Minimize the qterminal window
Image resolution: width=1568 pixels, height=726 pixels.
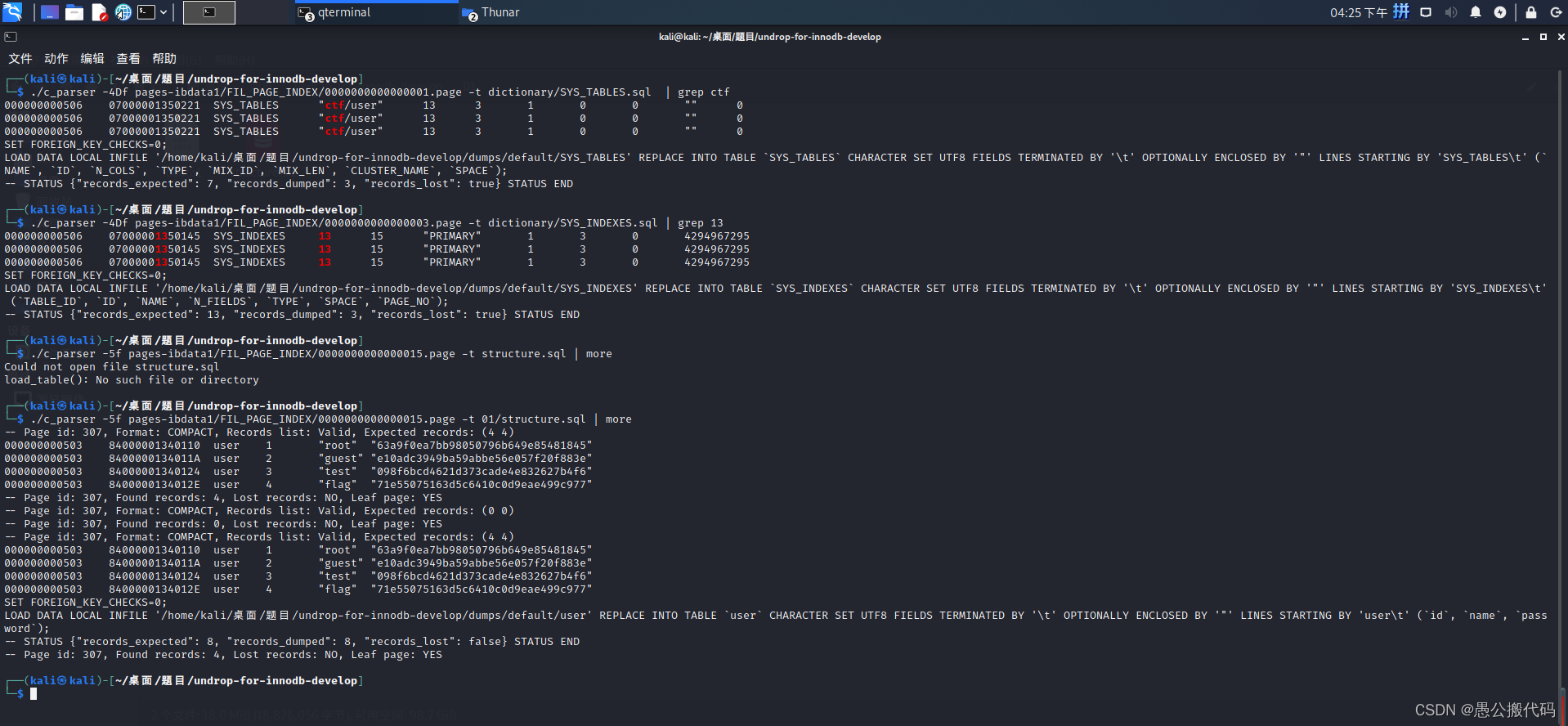1525,37
